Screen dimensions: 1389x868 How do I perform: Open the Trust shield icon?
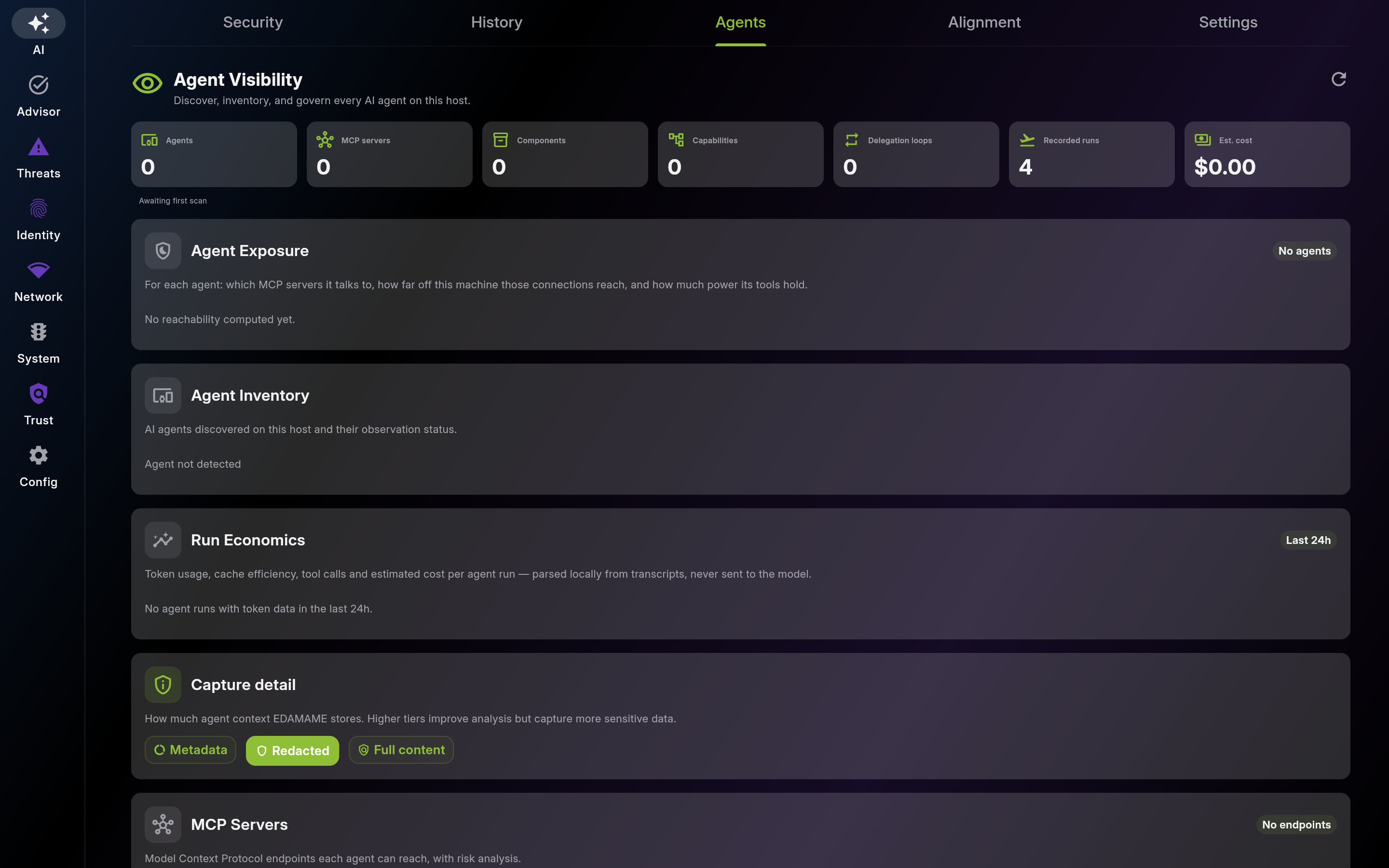pyautogui.click(x=39, y=394)
